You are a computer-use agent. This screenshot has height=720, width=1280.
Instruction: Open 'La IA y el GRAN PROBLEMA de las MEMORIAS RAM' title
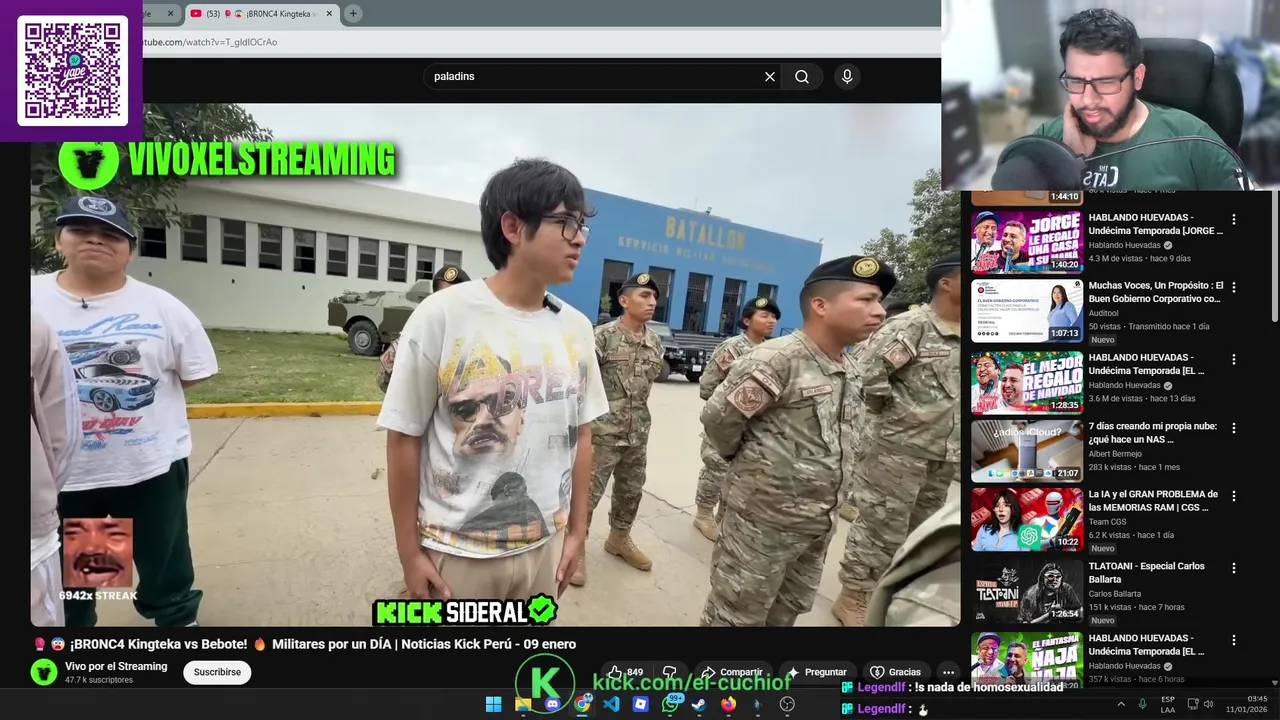(1153, 501)
